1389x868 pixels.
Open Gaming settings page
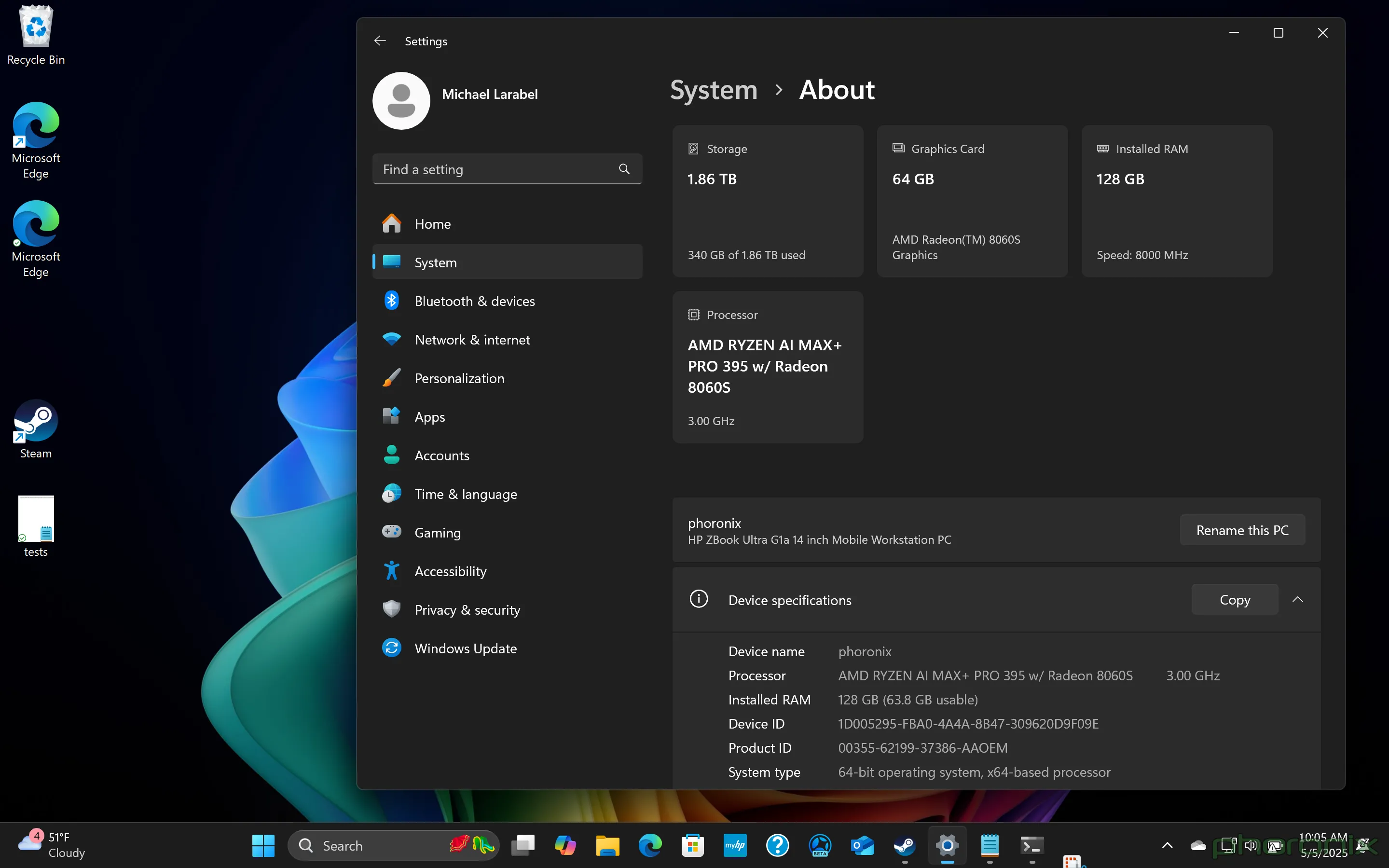[x=438, y=533]
